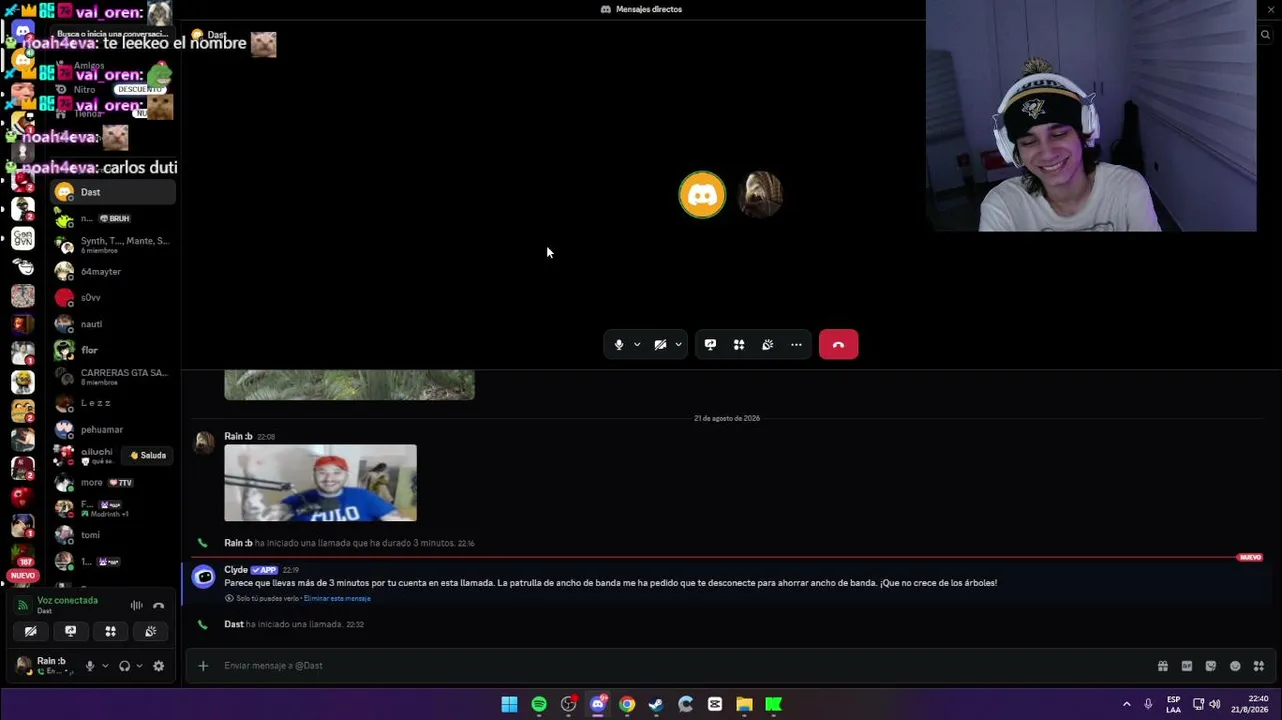1282x720 pixels.
Task: Open CARRERAS GTA SA group chat
Action: coord(113,377)
